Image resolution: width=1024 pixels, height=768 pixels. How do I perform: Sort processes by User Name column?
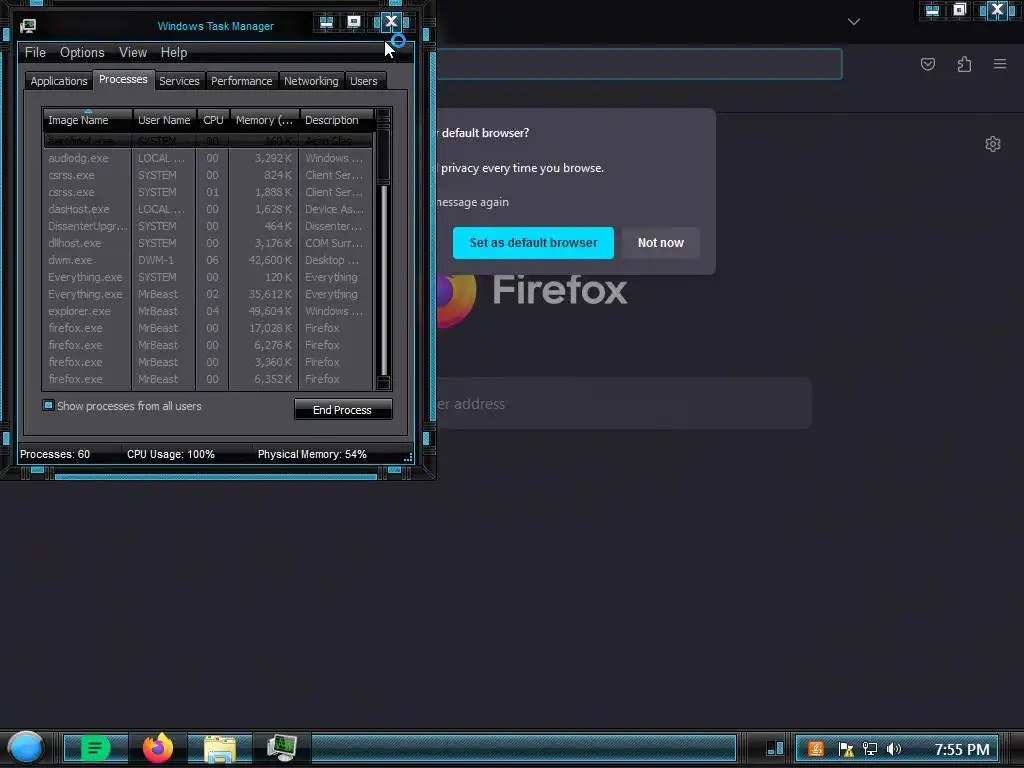pos(165,120)
